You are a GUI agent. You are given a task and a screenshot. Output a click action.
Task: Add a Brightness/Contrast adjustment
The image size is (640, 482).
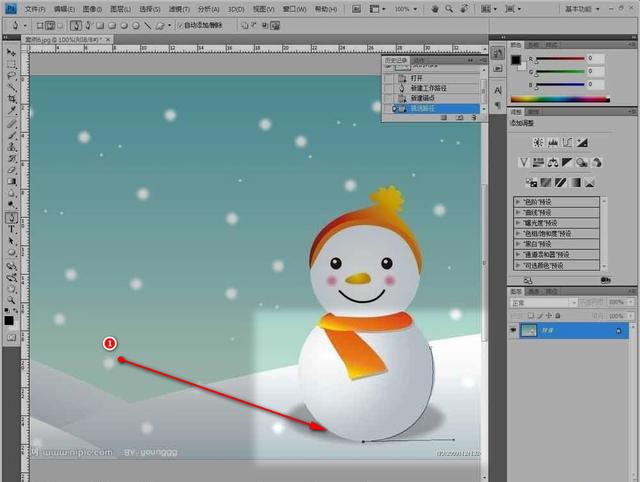point(535,141)
